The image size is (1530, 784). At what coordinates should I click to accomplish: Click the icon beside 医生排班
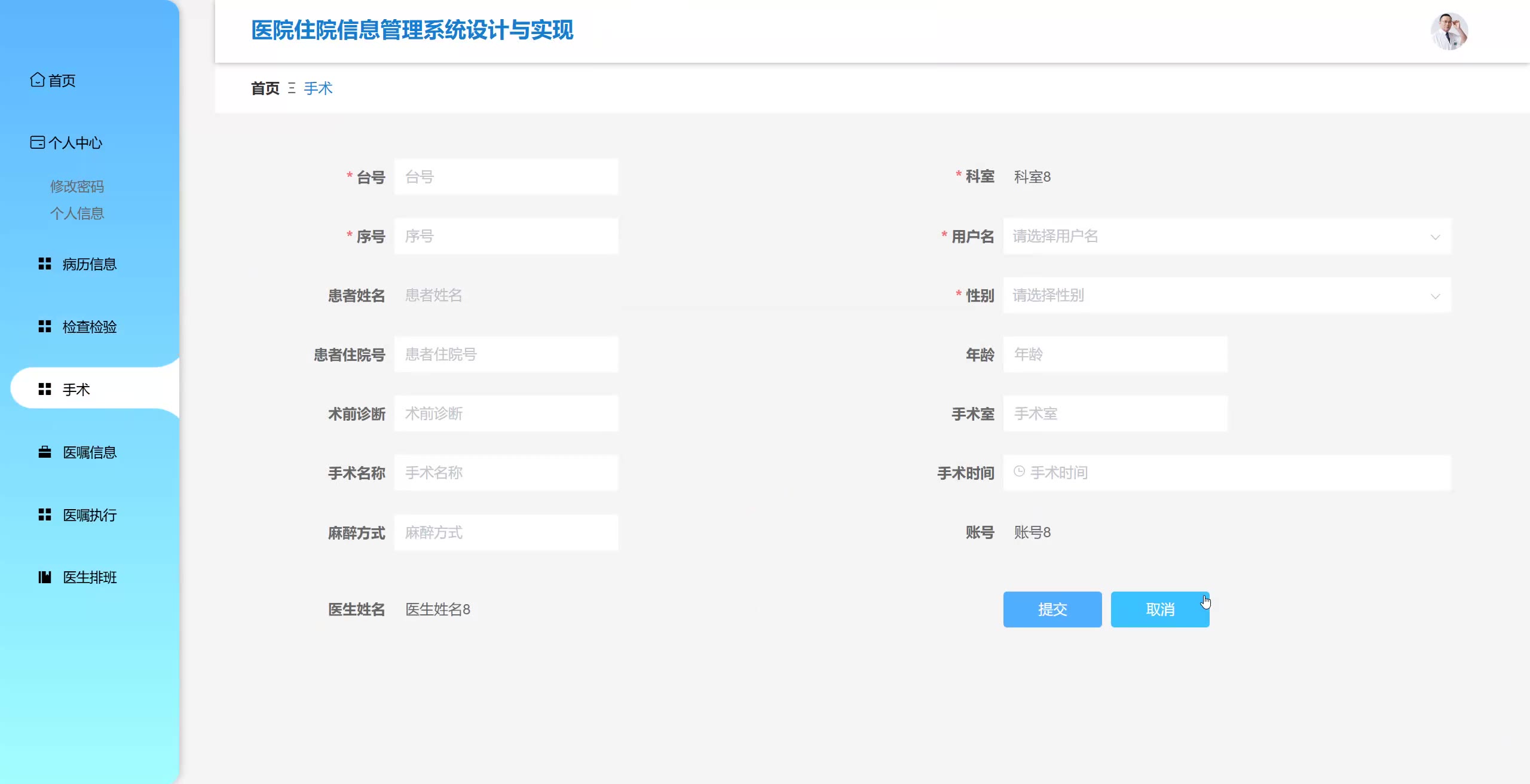[45, 577]
